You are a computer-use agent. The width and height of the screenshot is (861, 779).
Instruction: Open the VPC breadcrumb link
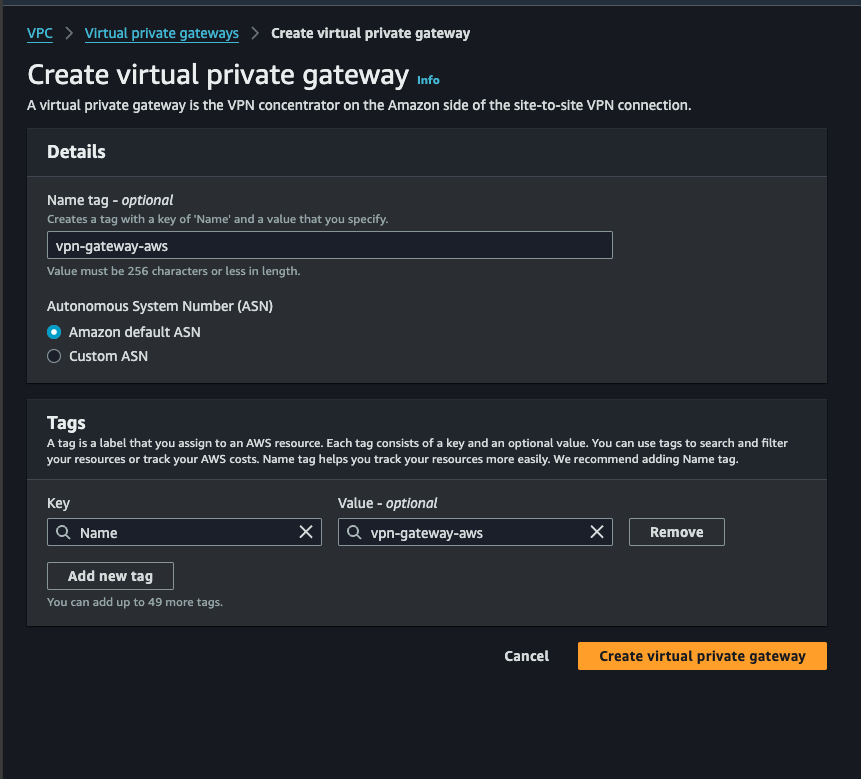(x=40, y=33)
